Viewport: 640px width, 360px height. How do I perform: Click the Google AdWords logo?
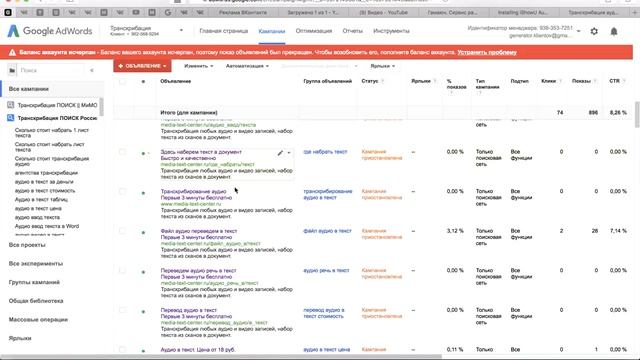tap(49, 31)
